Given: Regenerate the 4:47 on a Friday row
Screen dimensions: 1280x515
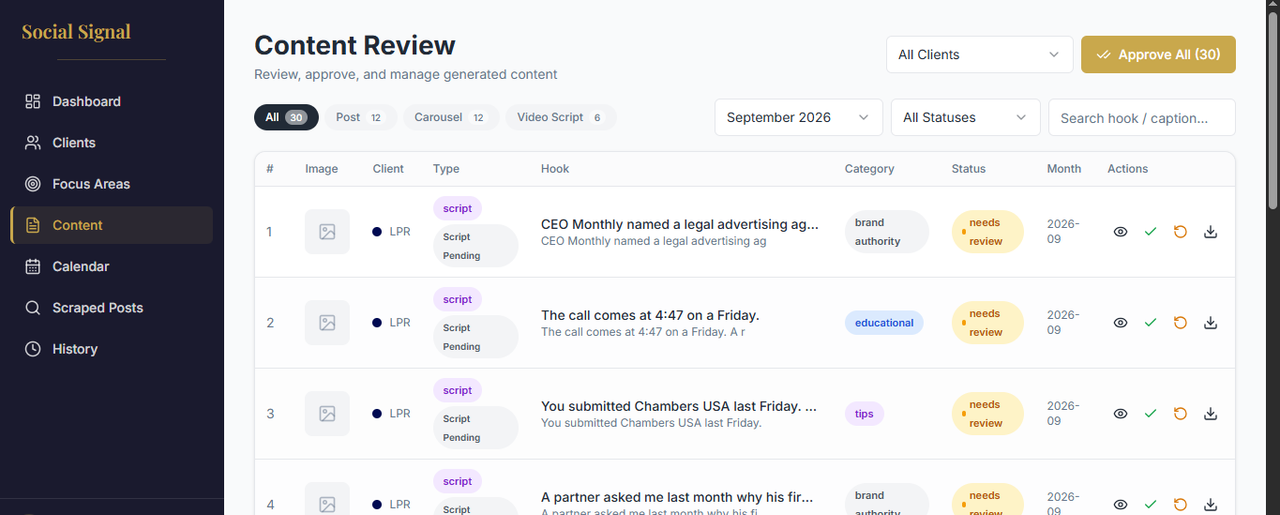Looking at the screenshot, I should tap(1180, 323).
